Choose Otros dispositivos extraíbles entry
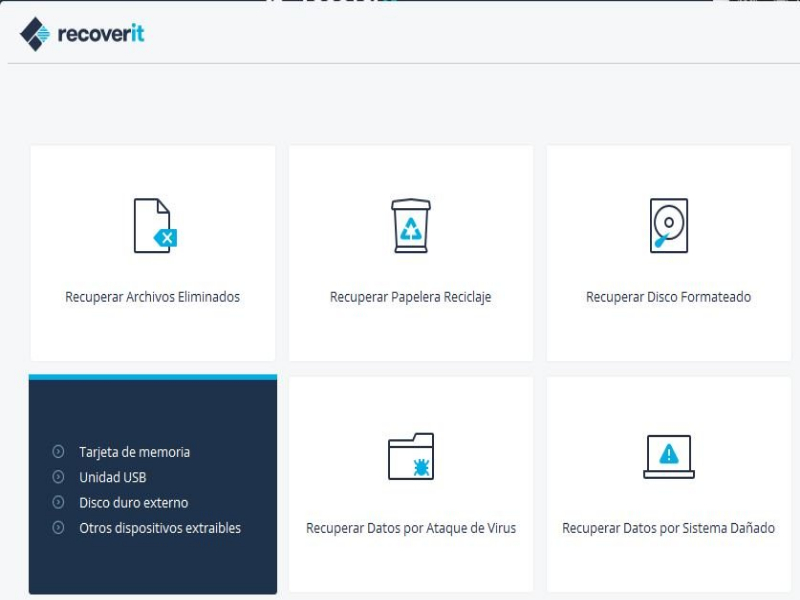 [160, 528]
